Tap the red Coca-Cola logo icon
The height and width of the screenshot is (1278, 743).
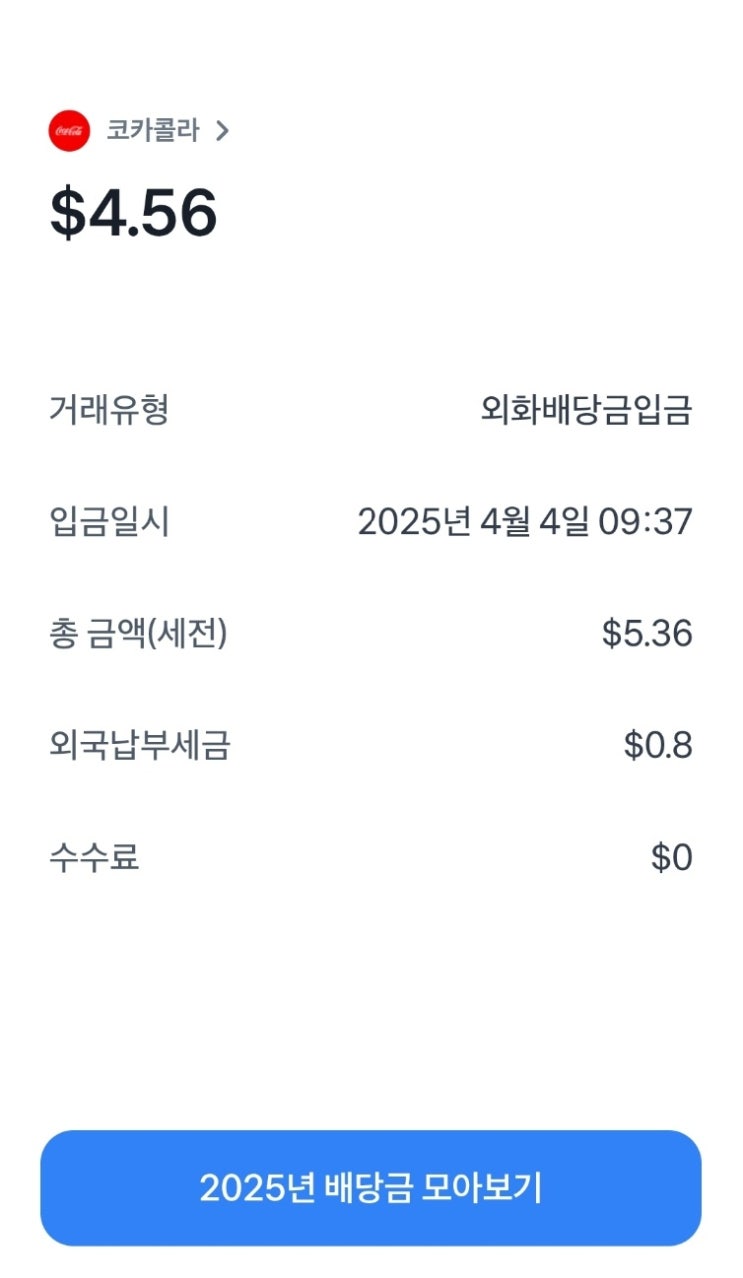(69, 131)
